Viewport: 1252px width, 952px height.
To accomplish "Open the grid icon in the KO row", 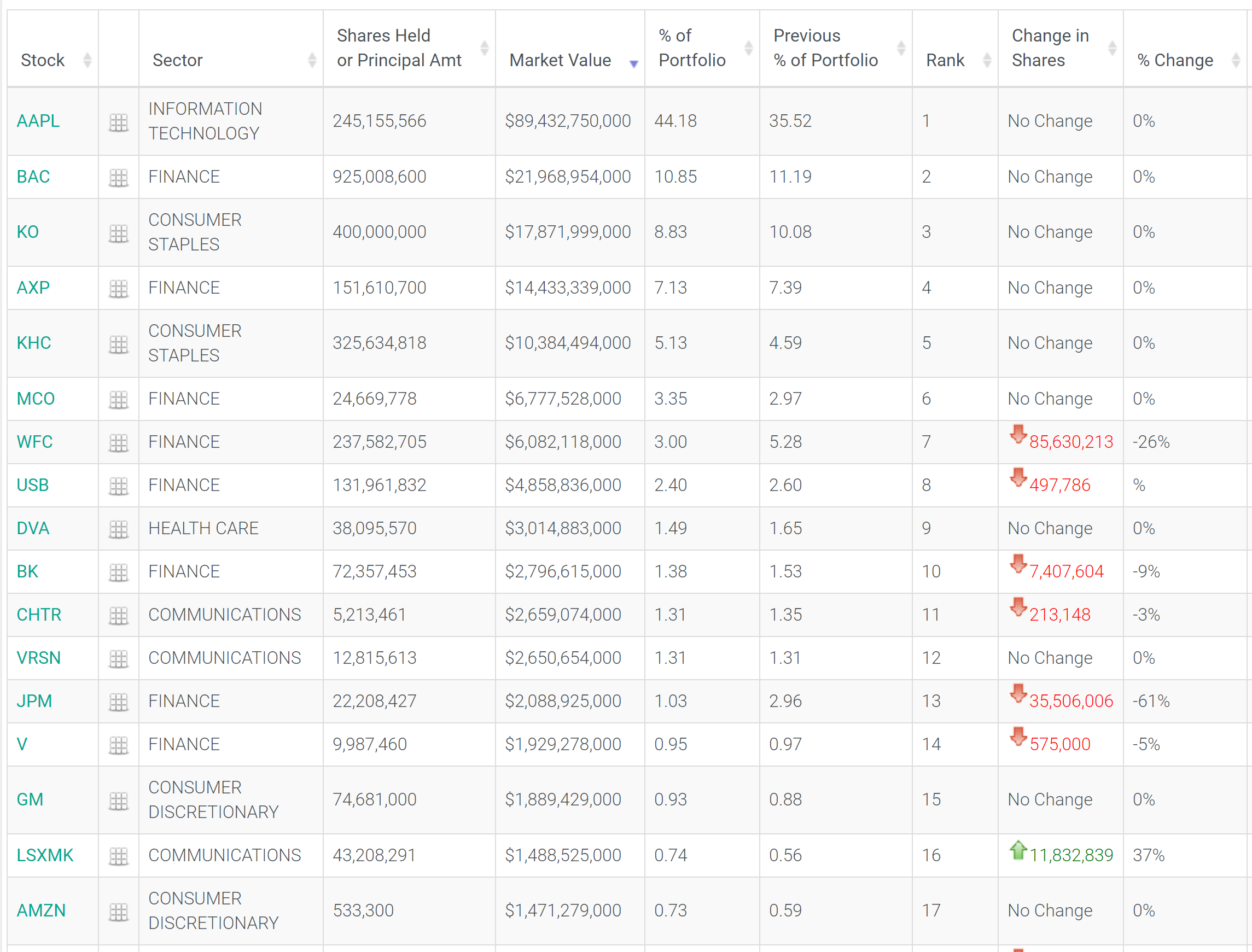I will tap(119, 233).
